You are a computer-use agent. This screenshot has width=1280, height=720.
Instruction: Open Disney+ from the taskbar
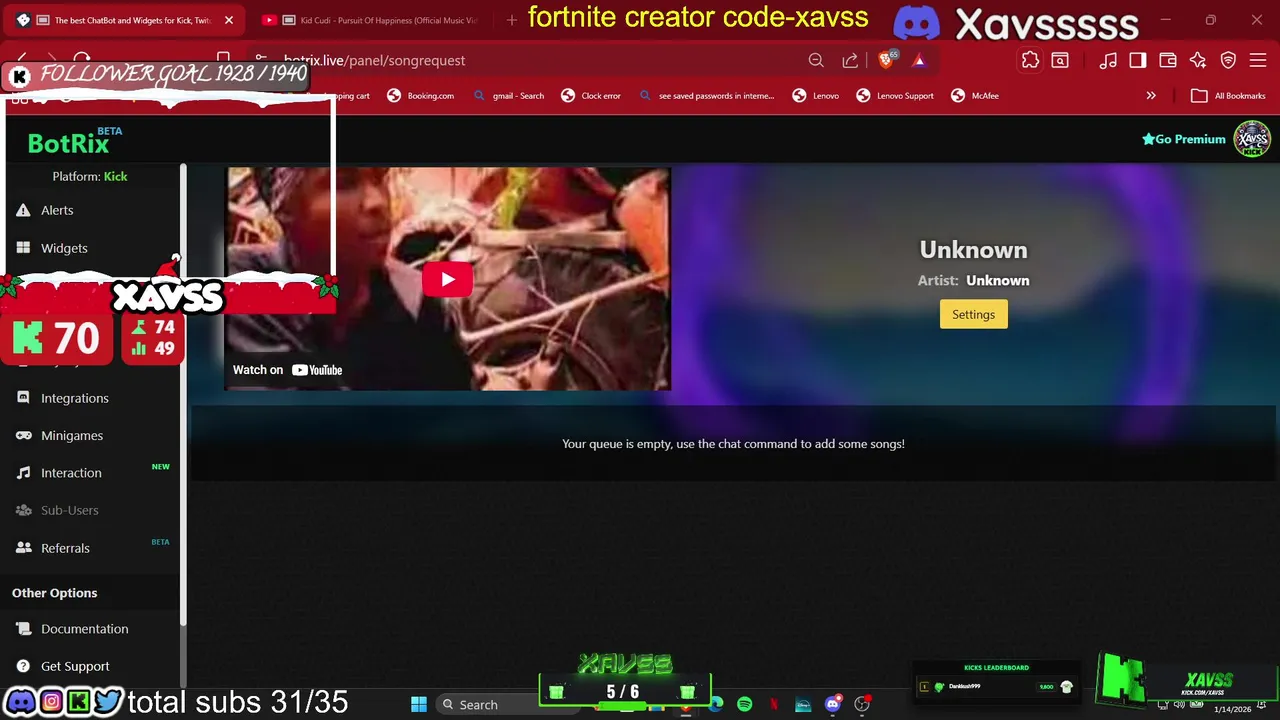click(x=803, y=705)
